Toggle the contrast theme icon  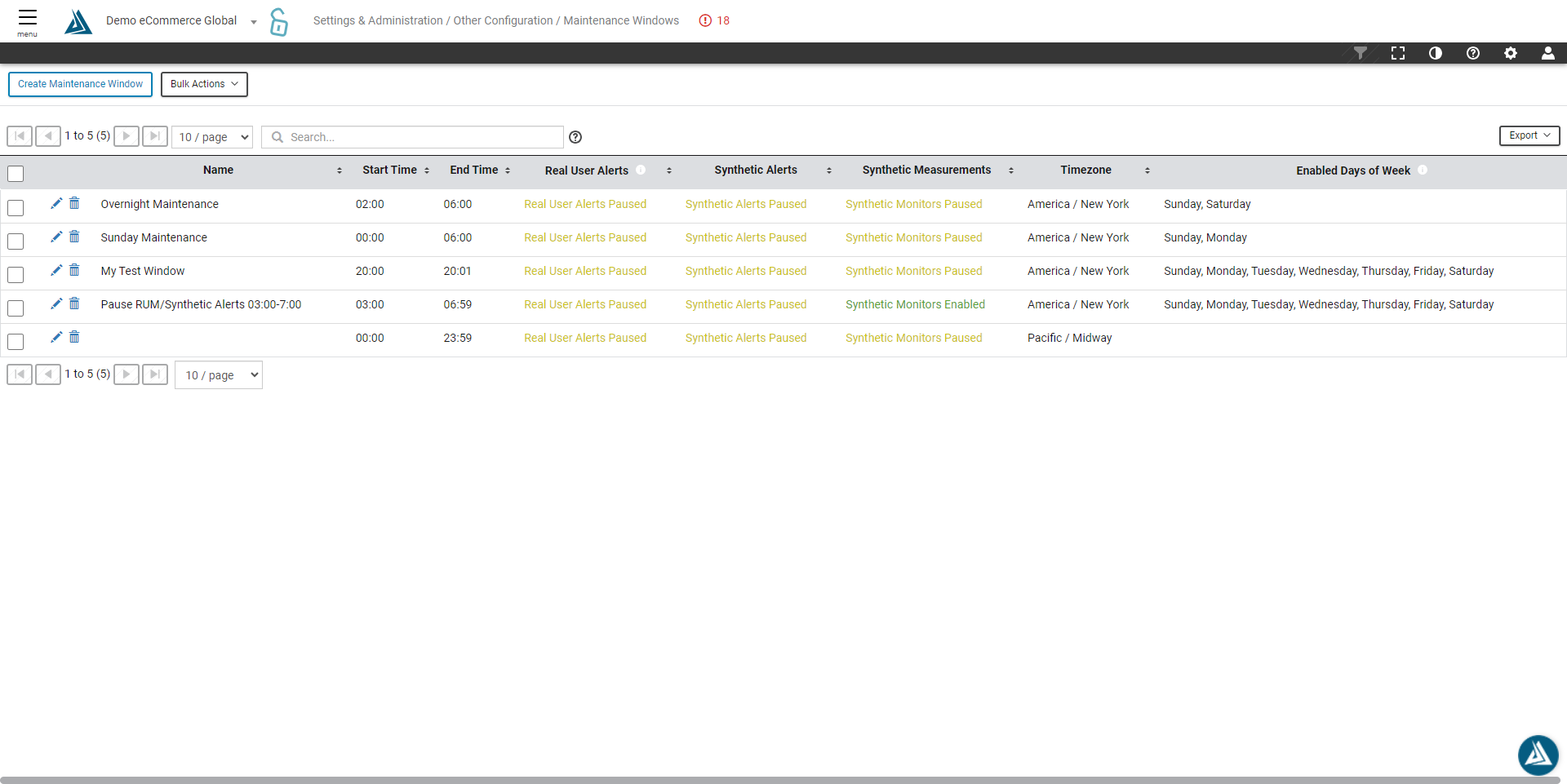1435,53
